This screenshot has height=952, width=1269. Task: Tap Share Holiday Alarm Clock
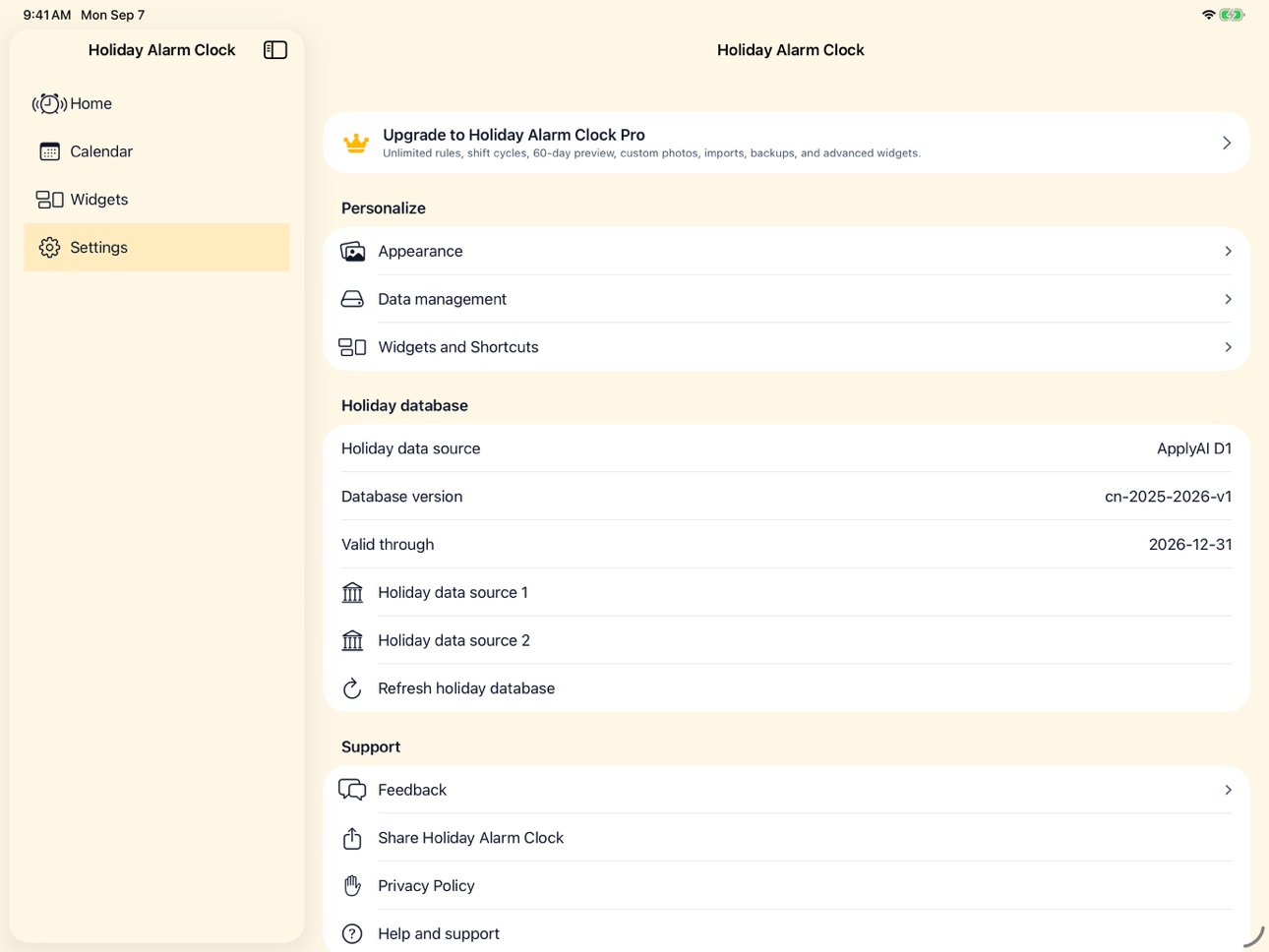coord(786,838)
